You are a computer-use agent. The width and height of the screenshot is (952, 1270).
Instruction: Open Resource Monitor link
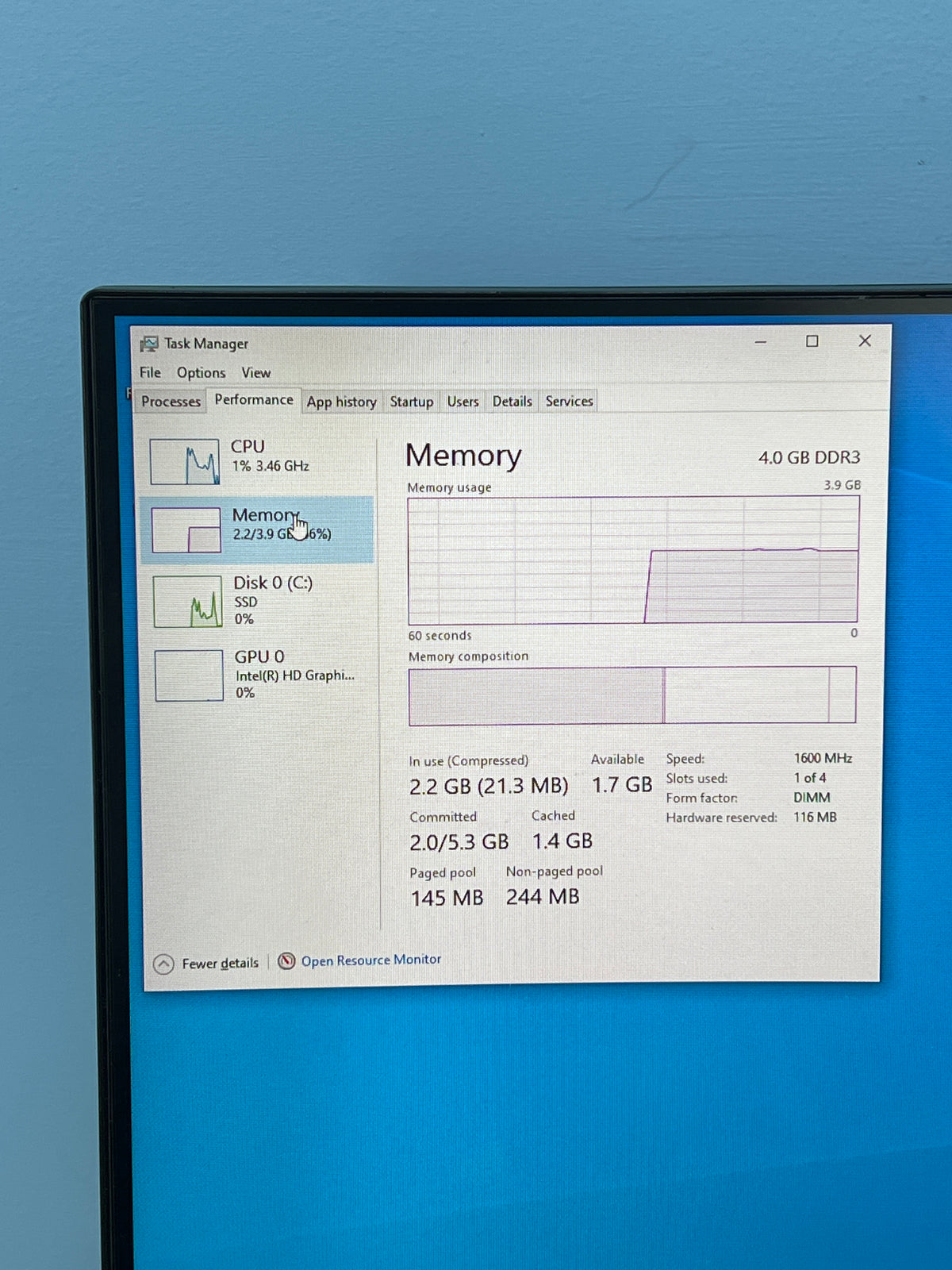(370, 960)
